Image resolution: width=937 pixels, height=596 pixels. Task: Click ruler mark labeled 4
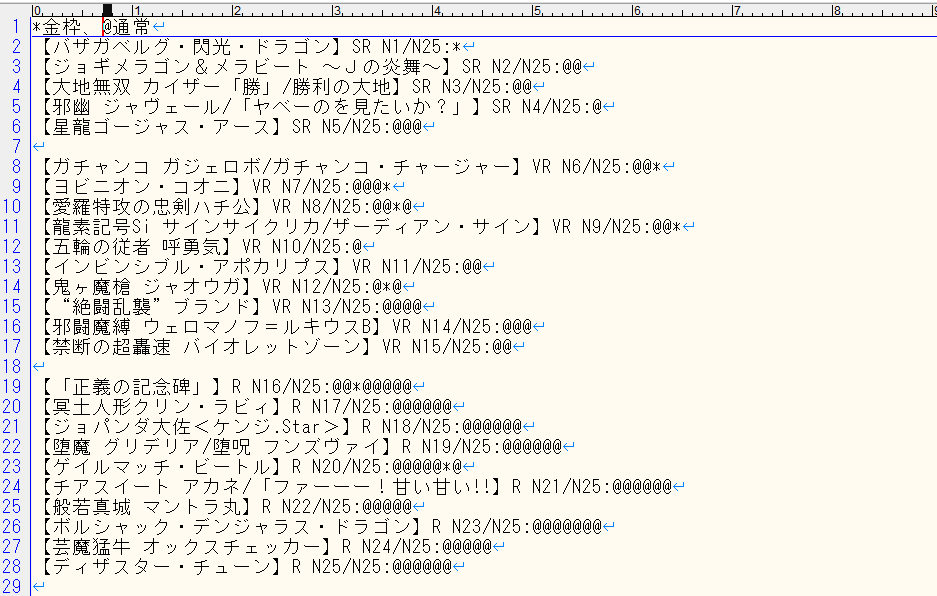438,11
